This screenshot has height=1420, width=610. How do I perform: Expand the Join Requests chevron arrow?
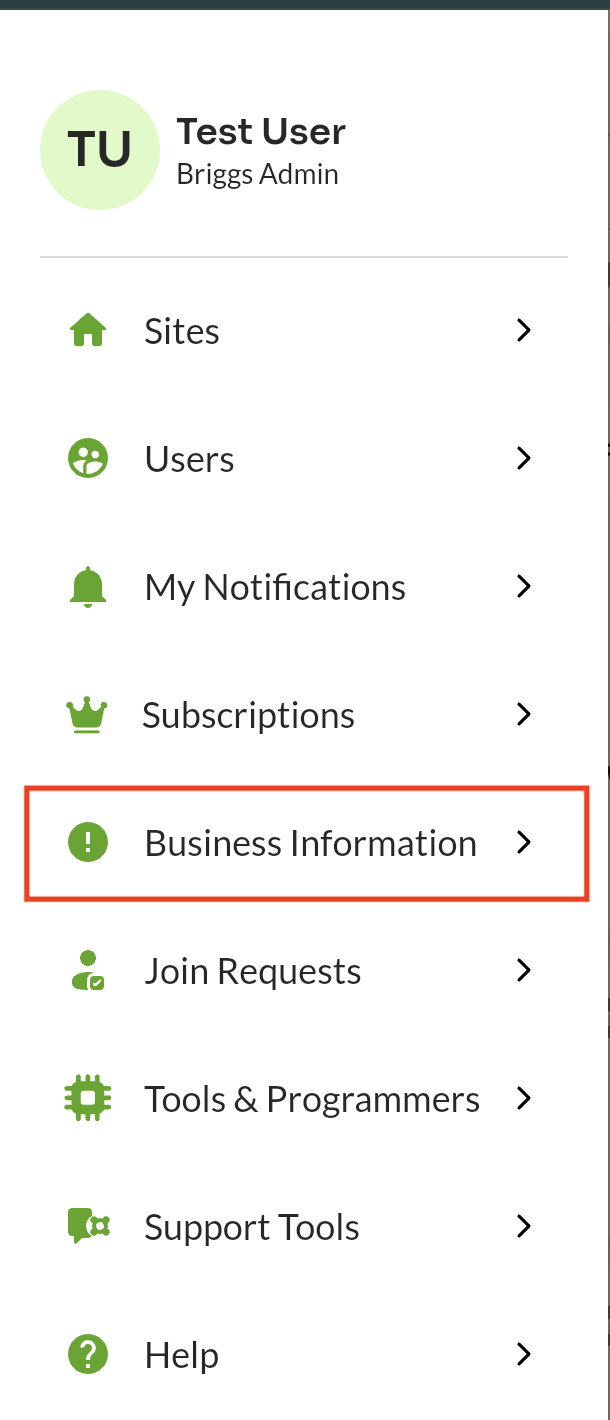coord(523,970)
